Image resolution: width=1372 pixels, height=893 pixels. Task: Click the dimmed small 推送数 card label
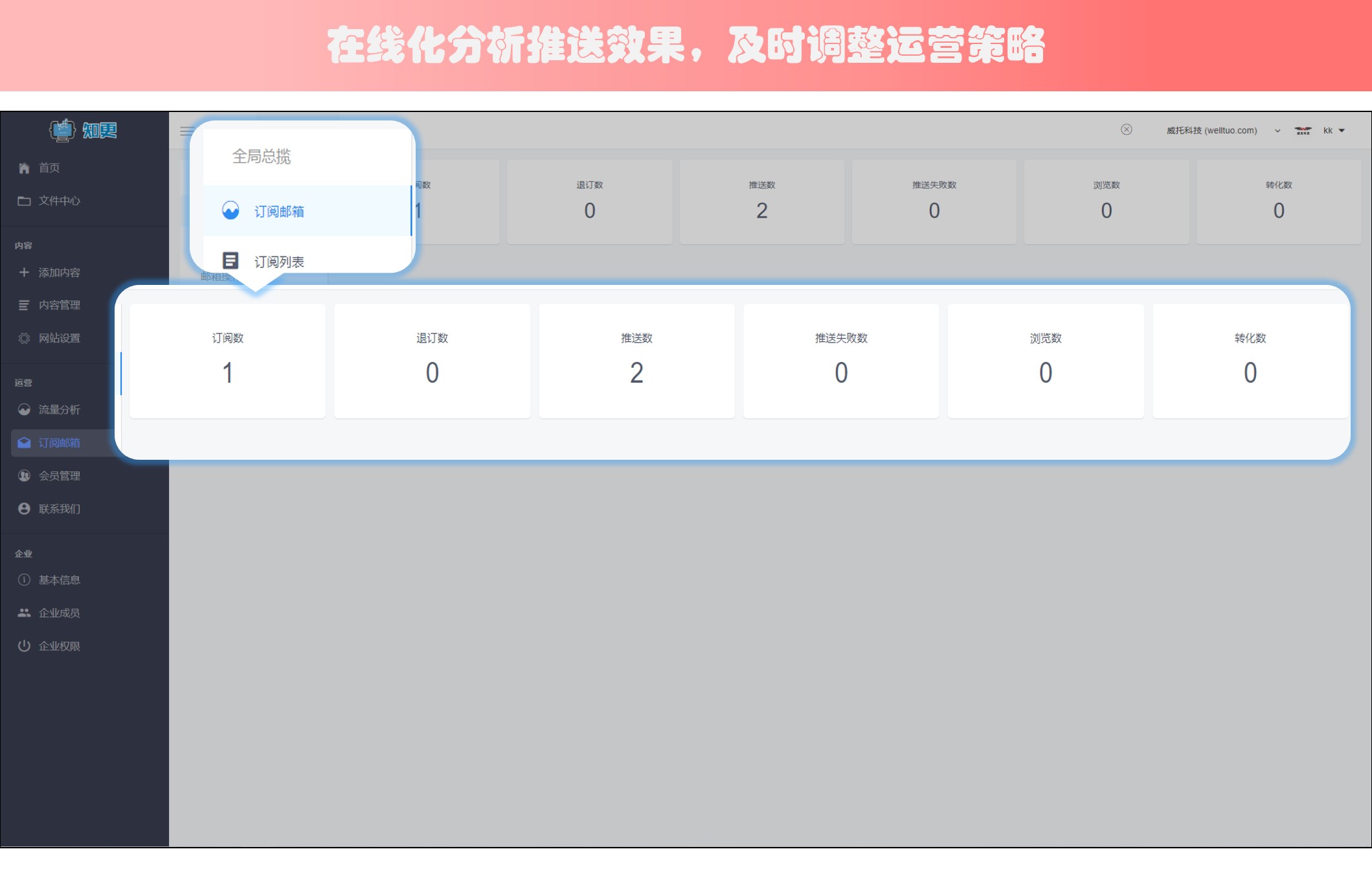tap(762, 185)
